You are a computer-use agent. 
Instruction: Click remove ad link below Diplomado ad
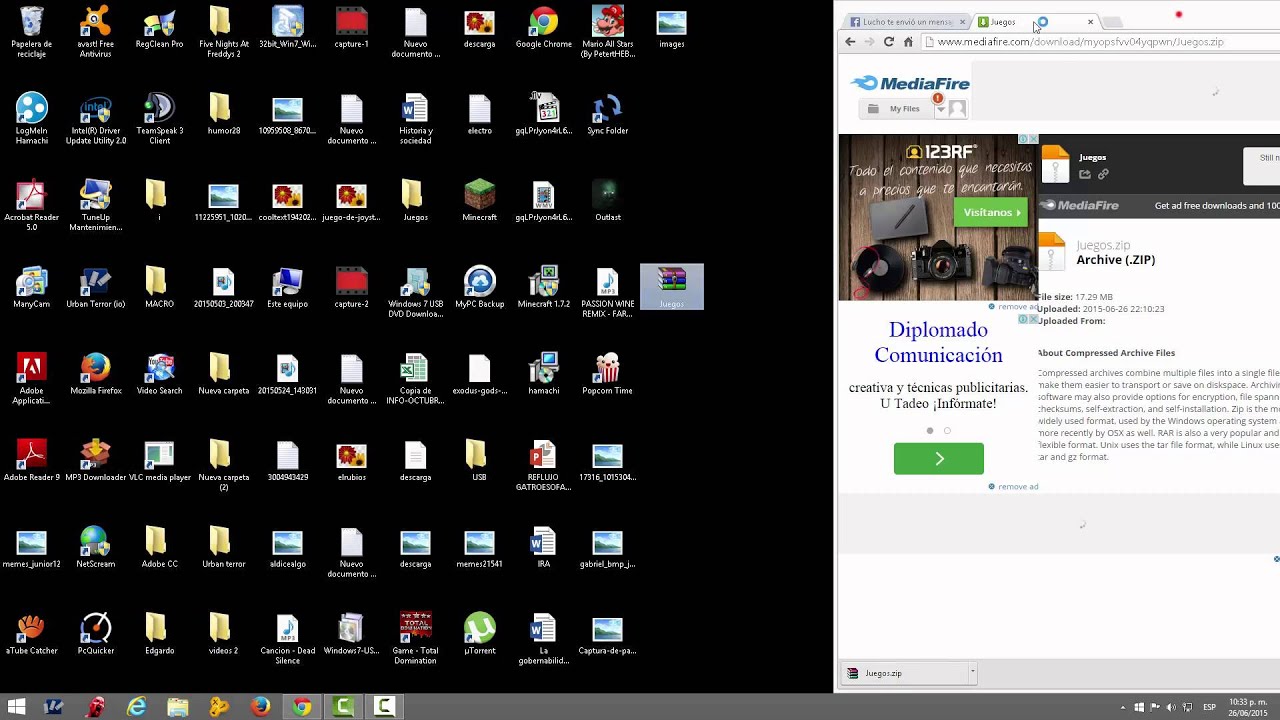point(1013,487)
